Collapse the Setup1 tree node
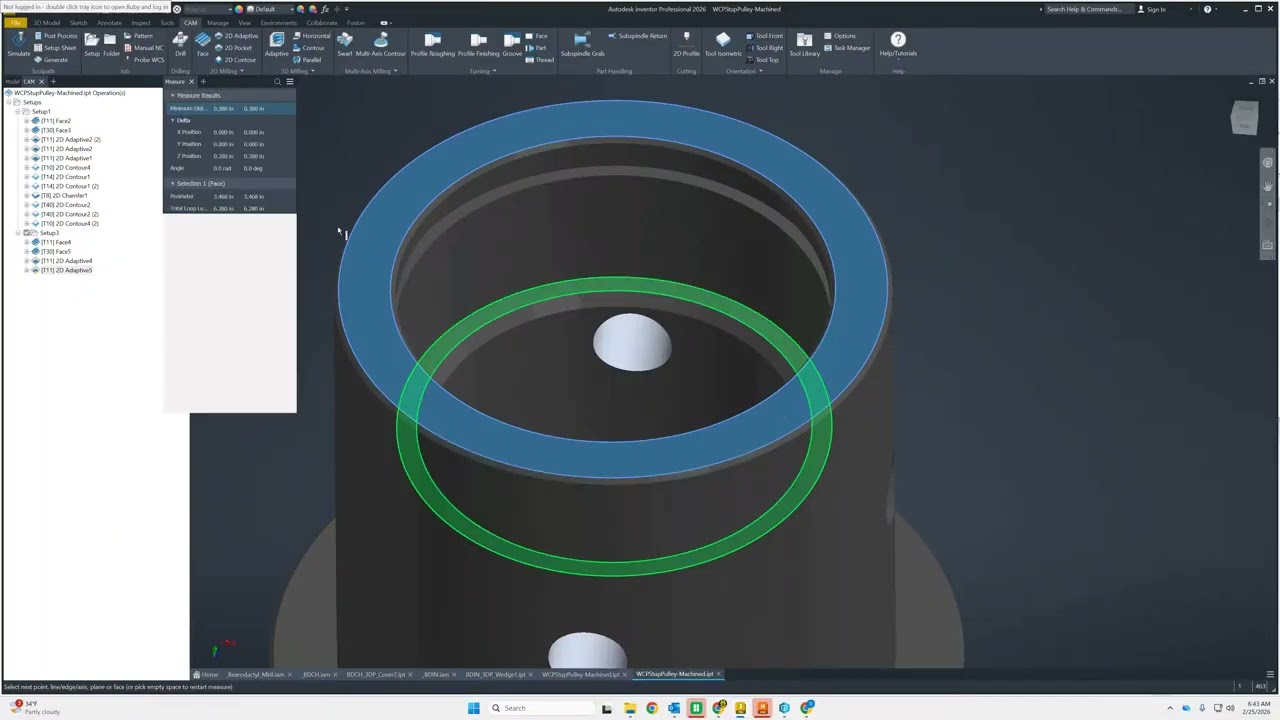This screenshot has height=720, width=1280. tap(18, 112)
